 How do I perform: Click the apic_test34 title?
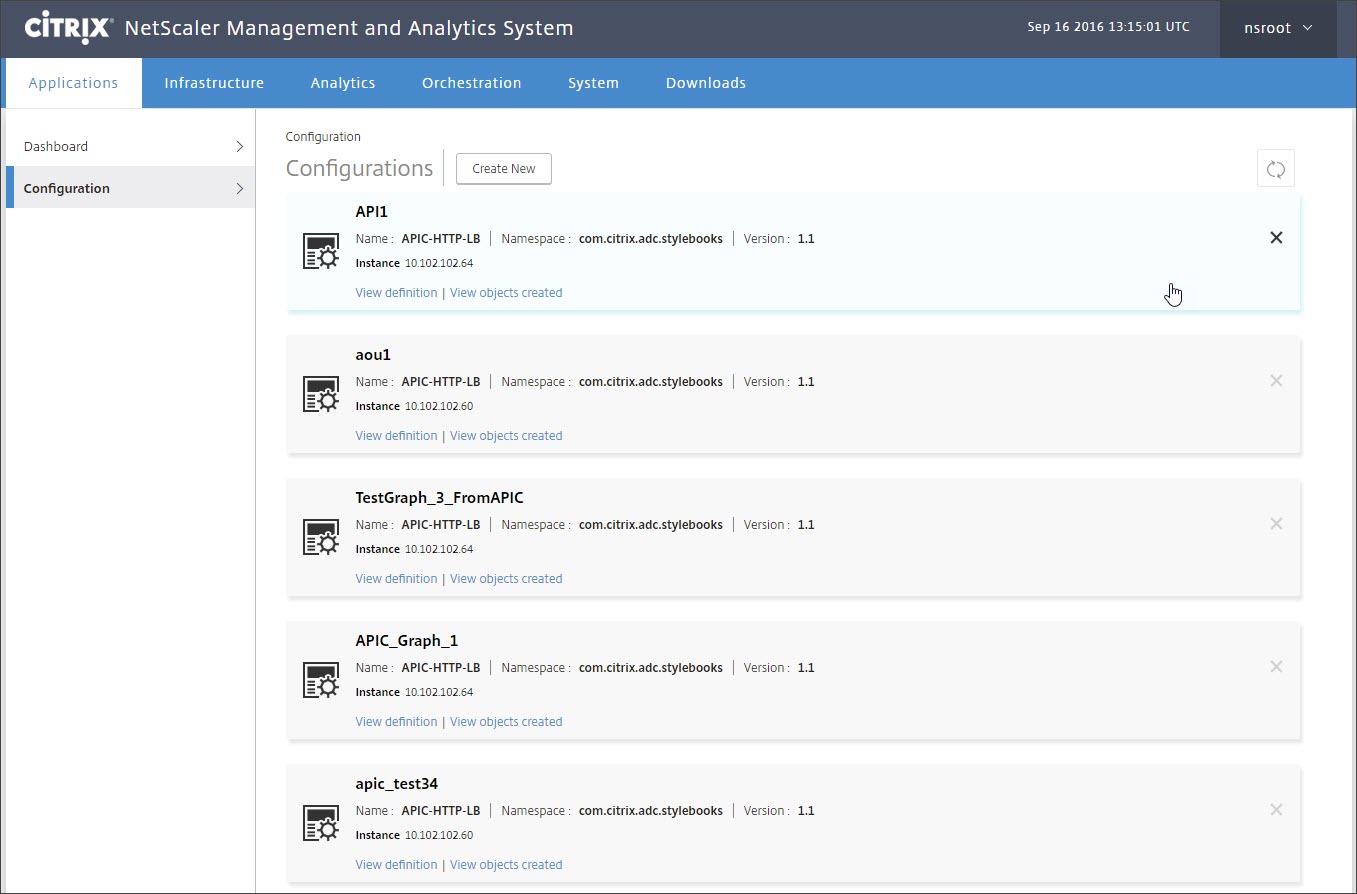point(396,784)
